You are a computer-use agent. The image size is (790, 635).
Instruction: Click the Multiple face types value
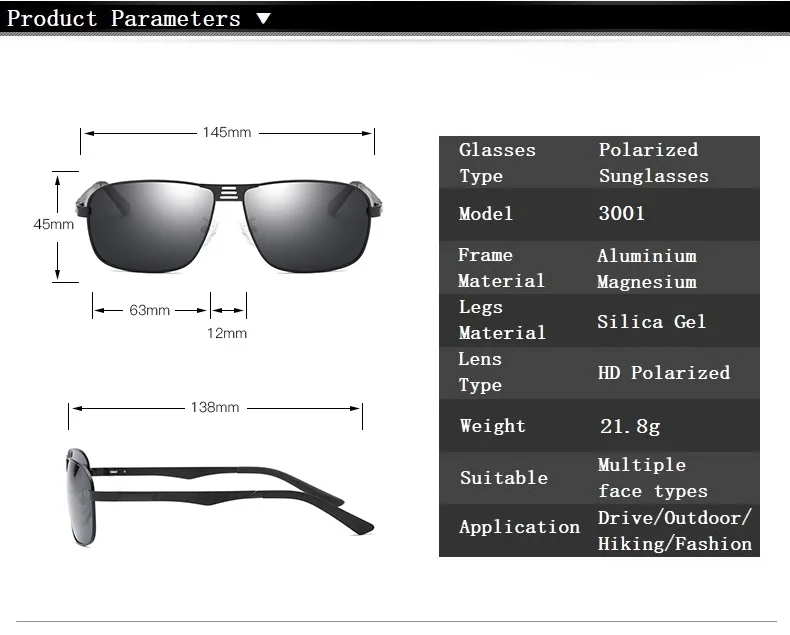click(653, 478)
